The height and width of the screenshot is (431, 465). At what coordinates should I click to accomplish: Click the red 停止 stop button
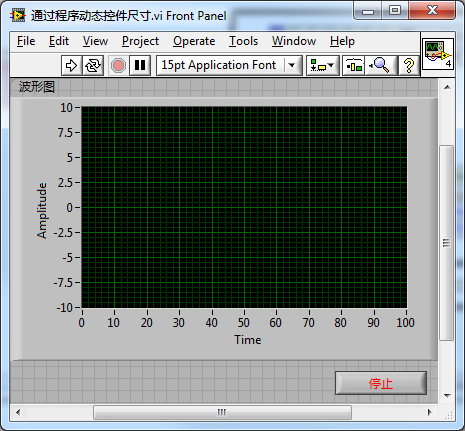click(x=381, y=383)
